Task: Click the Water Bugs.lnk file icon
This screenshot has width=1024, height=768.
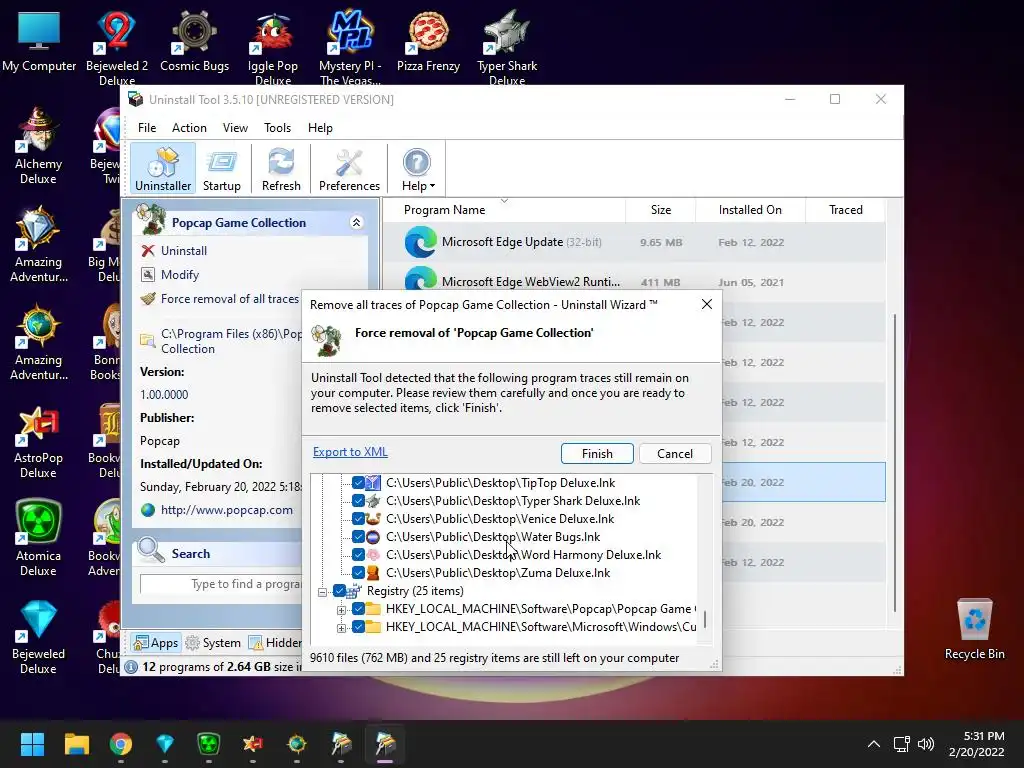Action: [373, 537]
